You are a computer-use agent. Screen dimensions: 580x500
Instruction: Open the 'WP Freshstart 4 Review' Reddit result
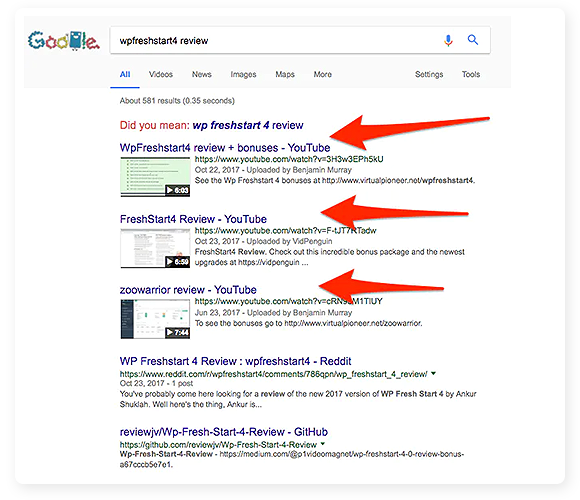click(x=235, y=361)
